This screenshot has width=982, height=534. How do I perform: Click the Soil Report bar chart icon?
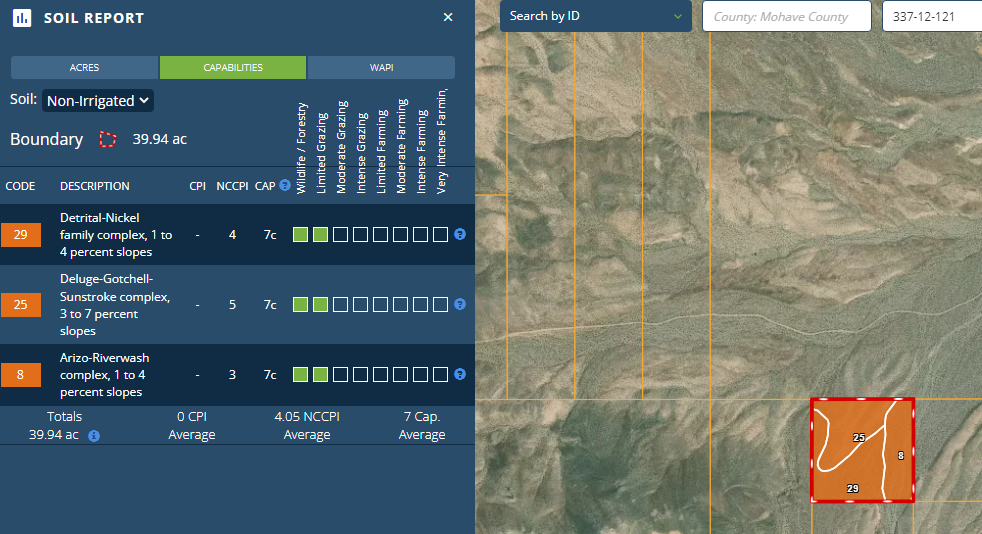(x=21, y=18)
